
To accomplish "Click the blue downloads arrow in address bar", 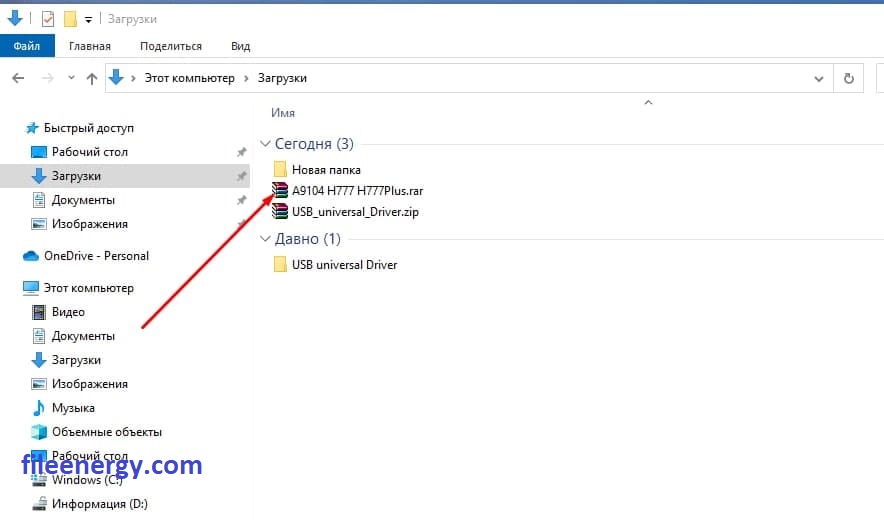I will [x=116, y=77].
